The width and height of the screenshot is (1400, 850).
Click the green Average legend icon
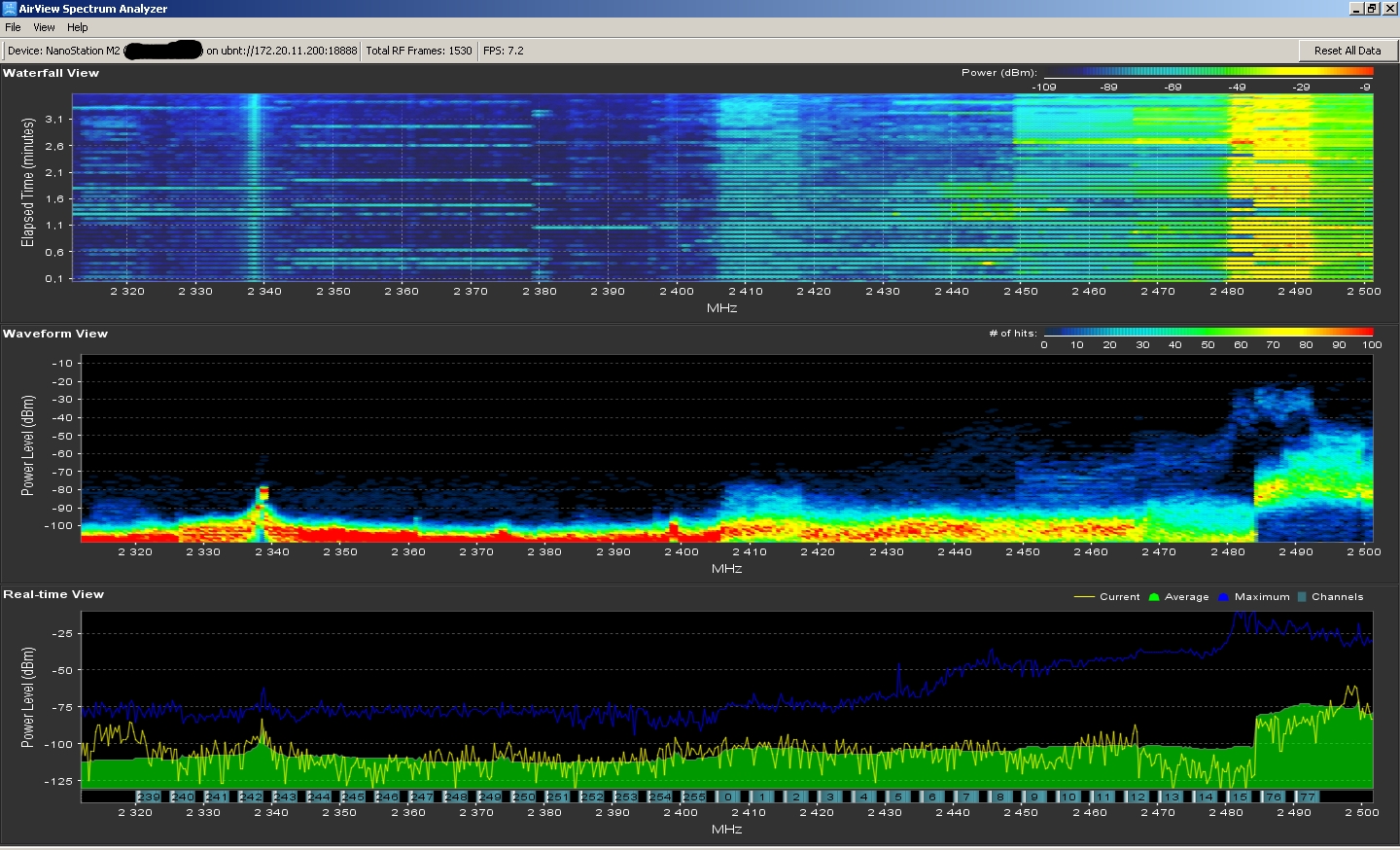1154,597
